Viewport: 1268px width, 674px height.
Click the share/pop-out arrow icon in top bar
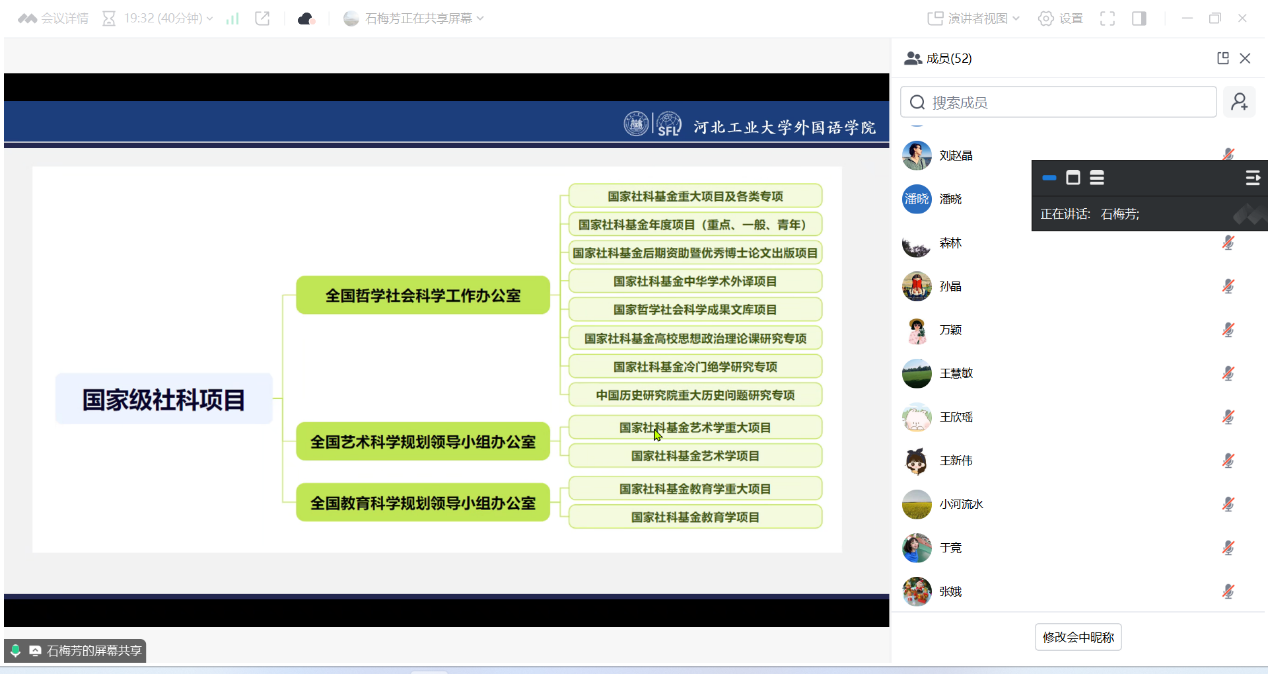[263, 18]
